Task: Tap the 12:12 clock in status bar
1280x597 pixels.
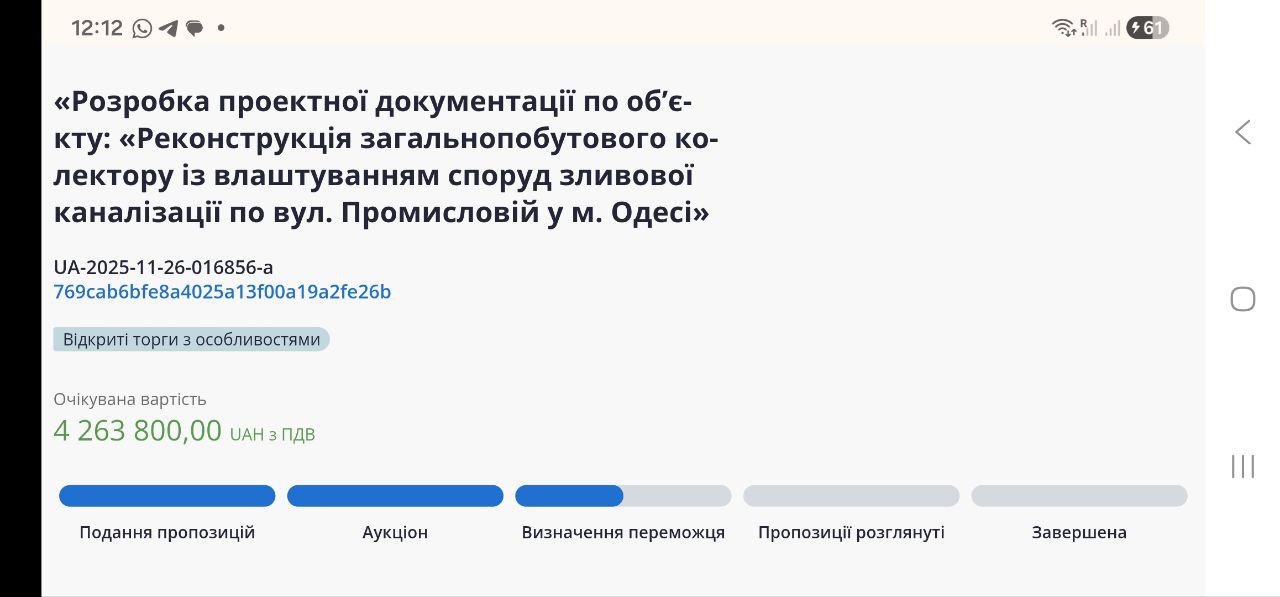Action: pos(97,28)
